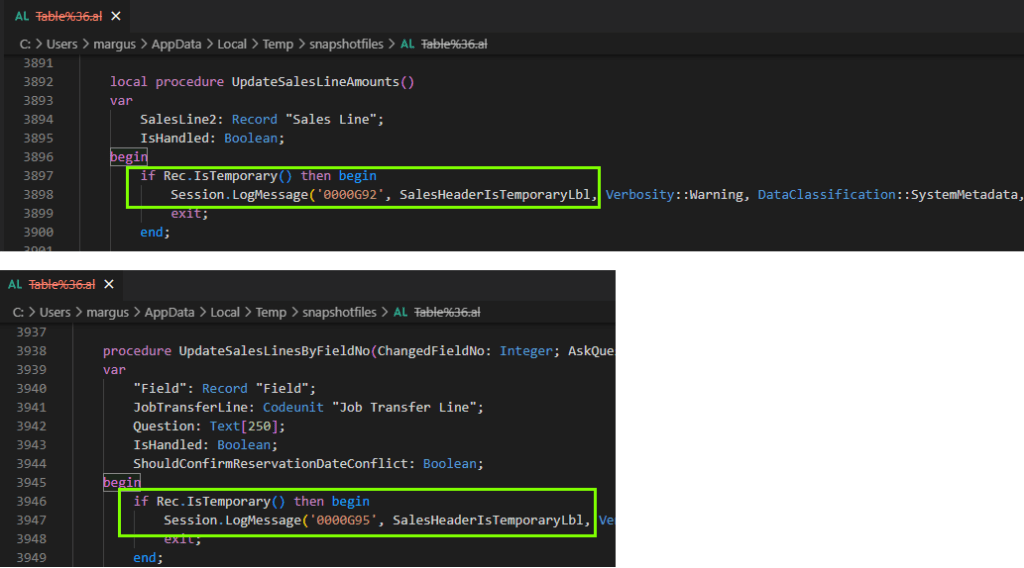This screenshot has height=568, width=1024.
Task: Click AL file icon on top editor tab
Action: coord(22,14)
